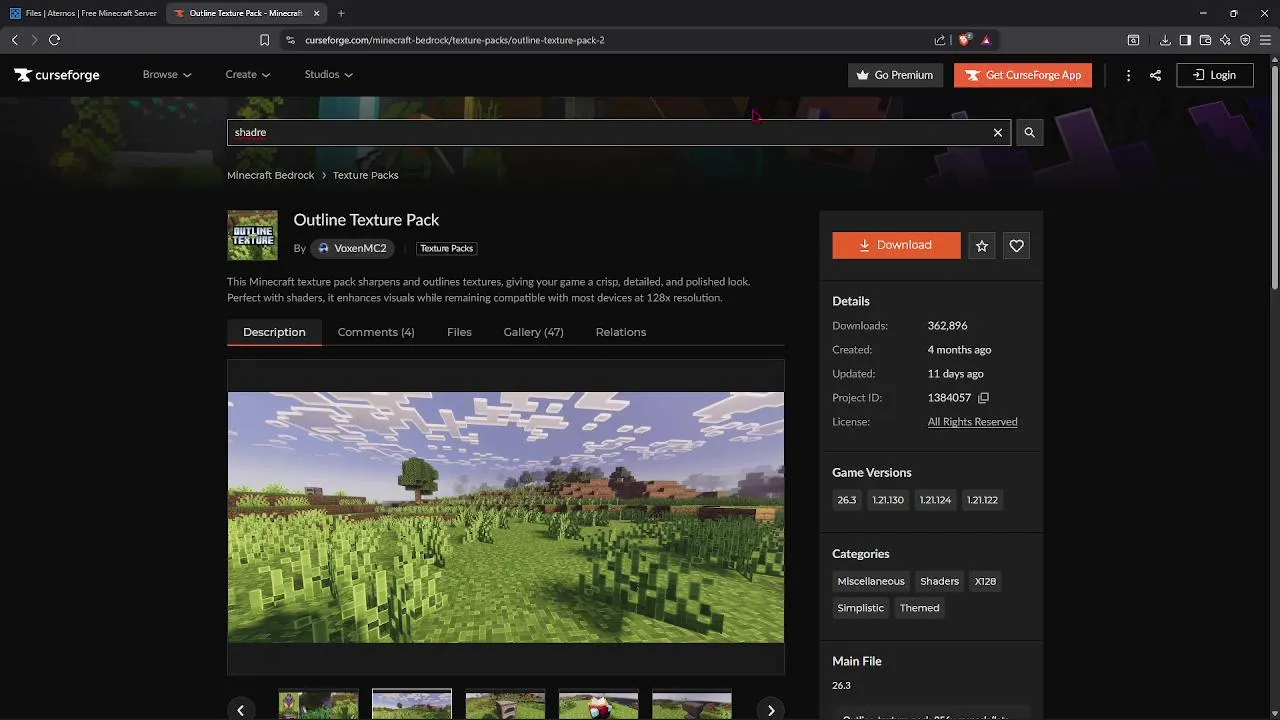Open the Gallery (47) tab
Screen dimensions: 1280x720
coord(533,332)
